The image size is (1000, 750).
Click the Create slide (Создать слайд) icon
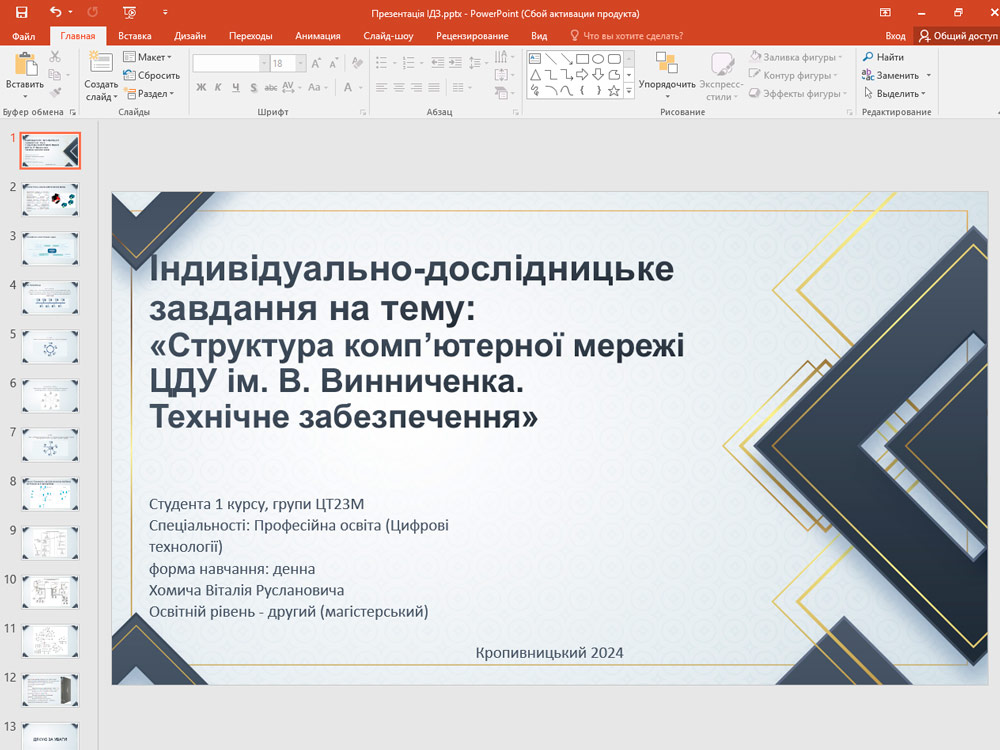(x=101, y=65)
